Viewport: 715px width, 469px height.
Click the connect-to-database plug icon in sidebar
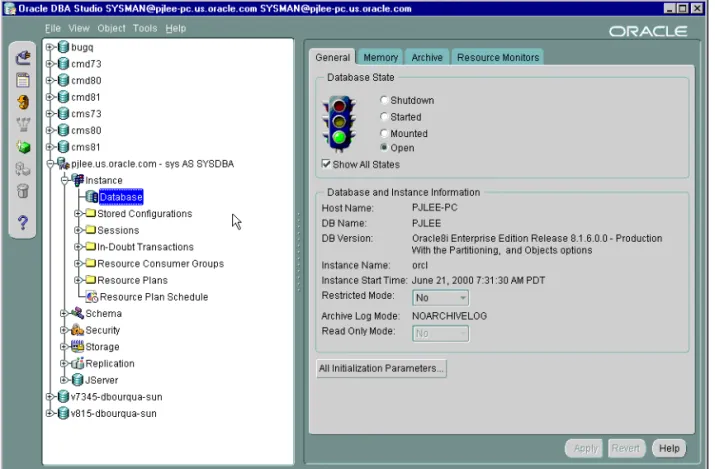(23, 58)
